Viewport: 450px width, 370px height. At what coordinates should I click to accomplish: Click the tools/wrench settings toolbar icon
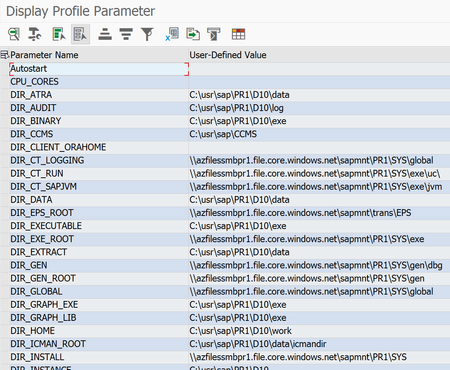(35, 34)
